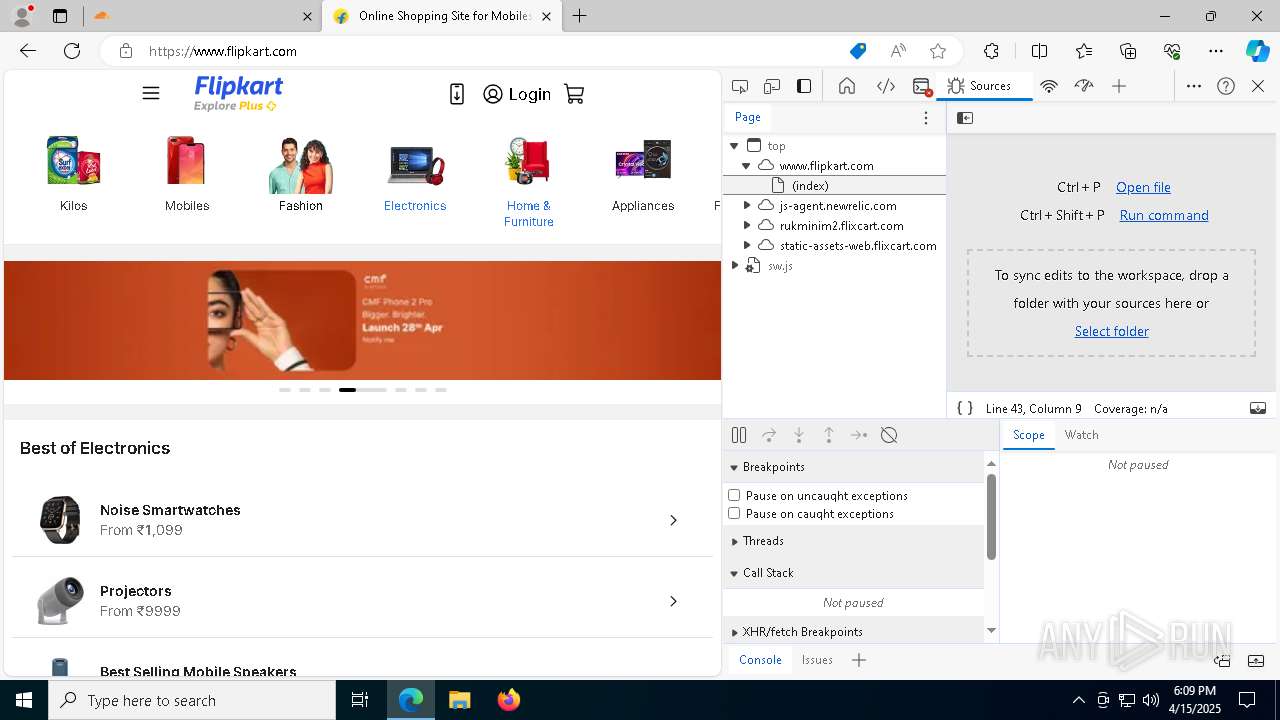Open Noise Smartwatches listing
1280x720 pixels.
(x=360, y=520)
